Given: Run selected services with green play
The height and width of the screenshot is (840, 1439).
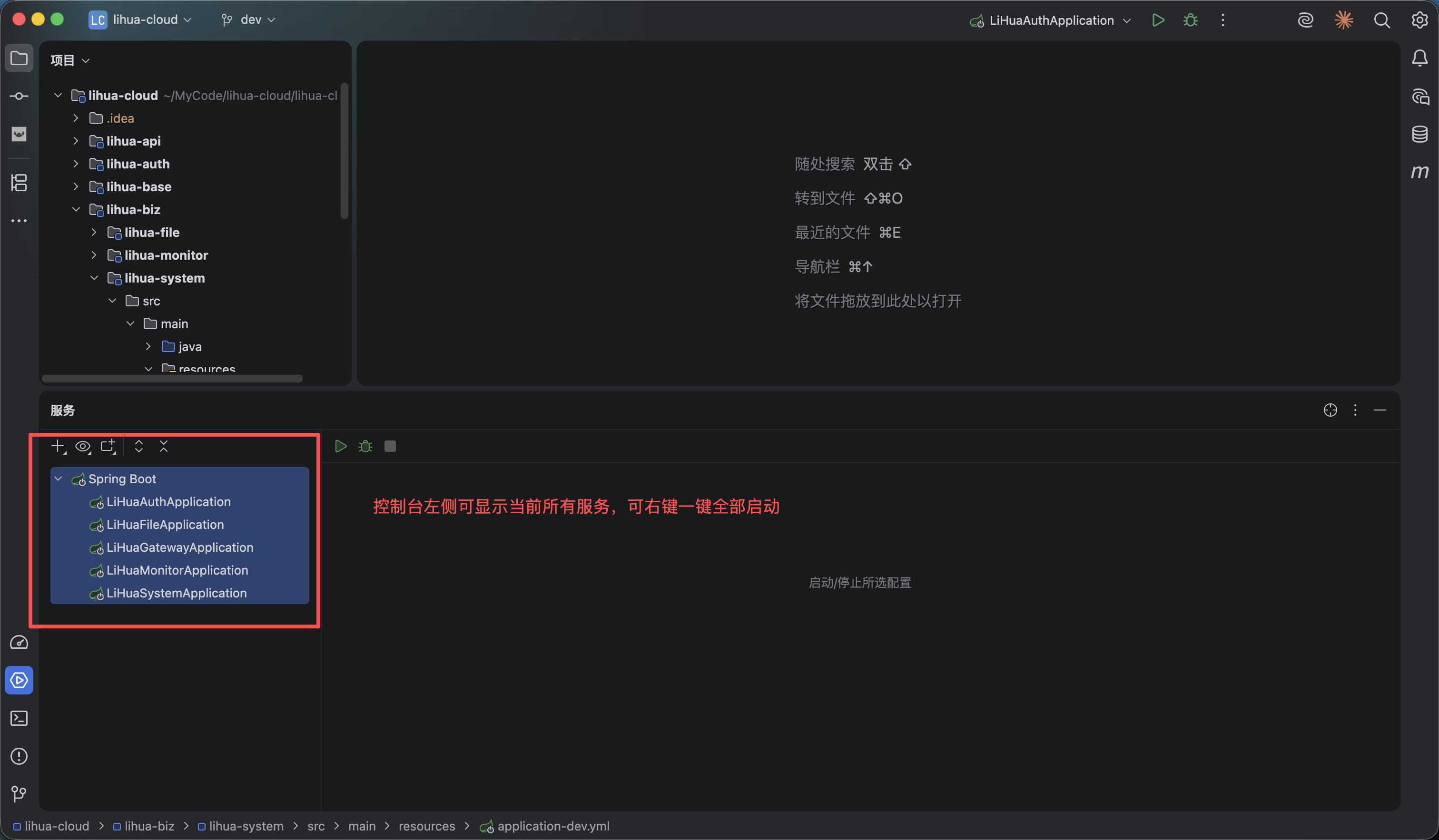Looking at the screenshot, I should pyautogui.click(x=341, y=446).
